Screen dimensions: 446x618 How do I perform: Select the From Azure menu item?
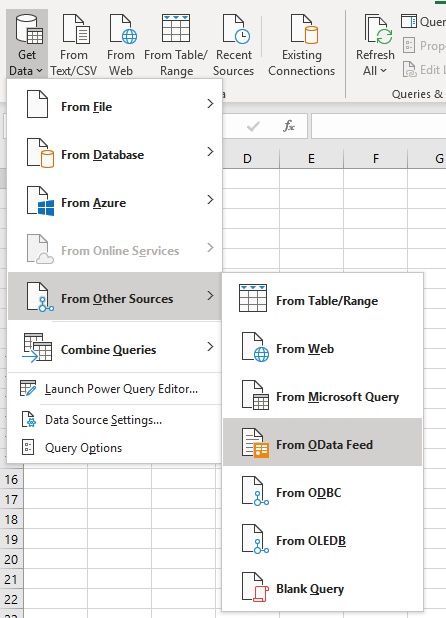[x=115, y=200]
